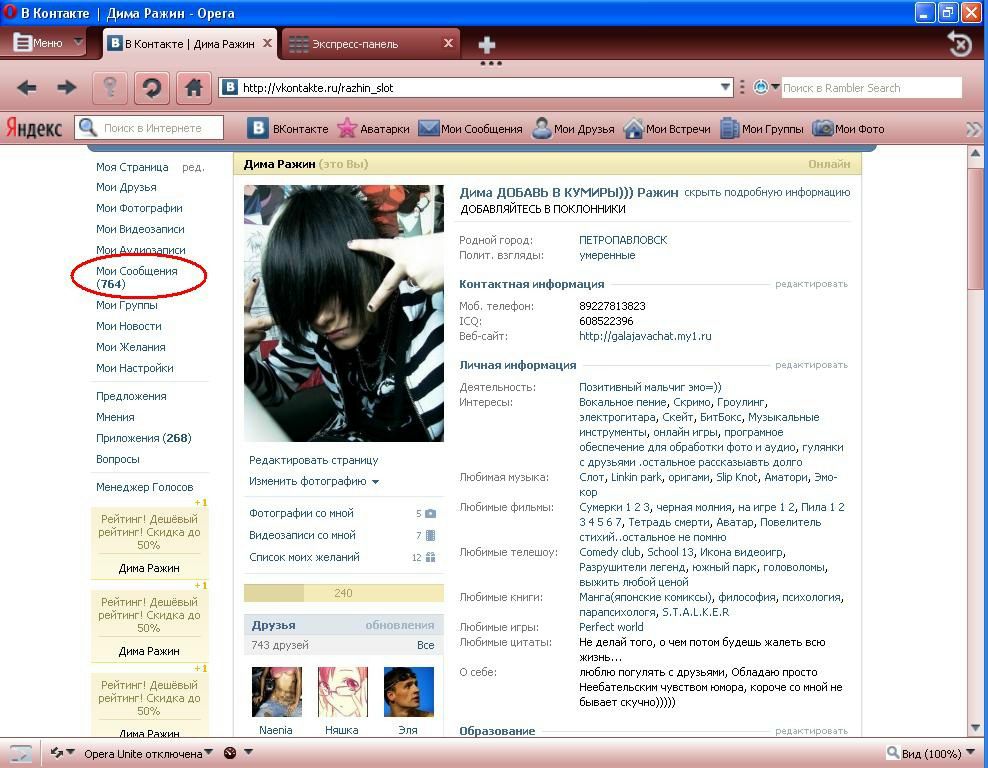Open Мои Настройки in sidebar
Screen dimensions: 988x768
click(x=134, y=368)
